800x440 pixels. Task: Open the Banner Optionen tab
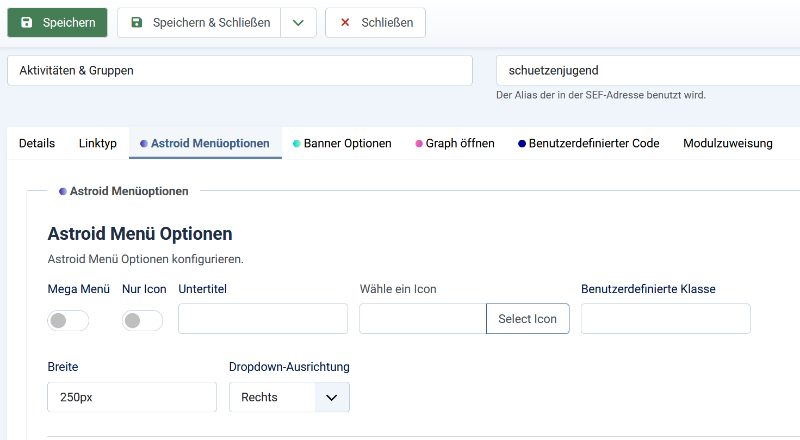coord(342,143)
